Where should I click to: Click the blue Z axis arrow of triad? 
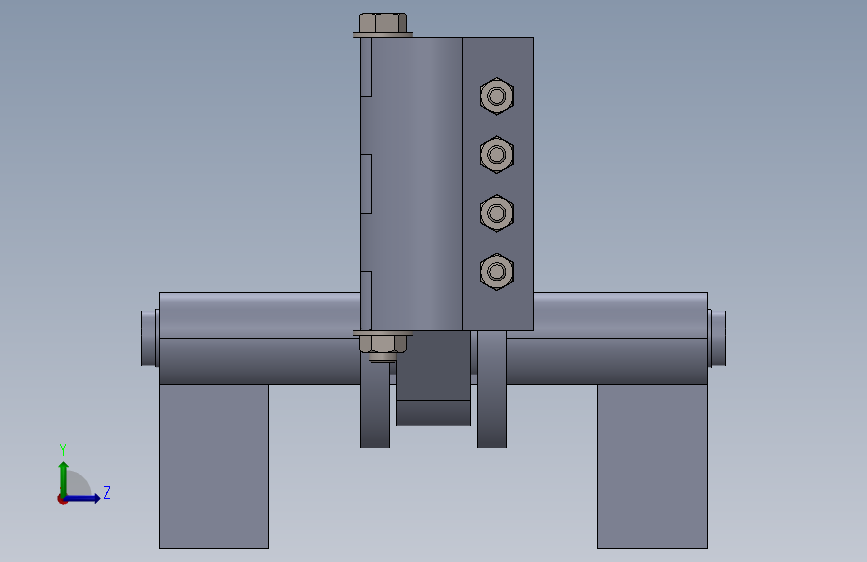pyautogui.click(x=83, y=498)
